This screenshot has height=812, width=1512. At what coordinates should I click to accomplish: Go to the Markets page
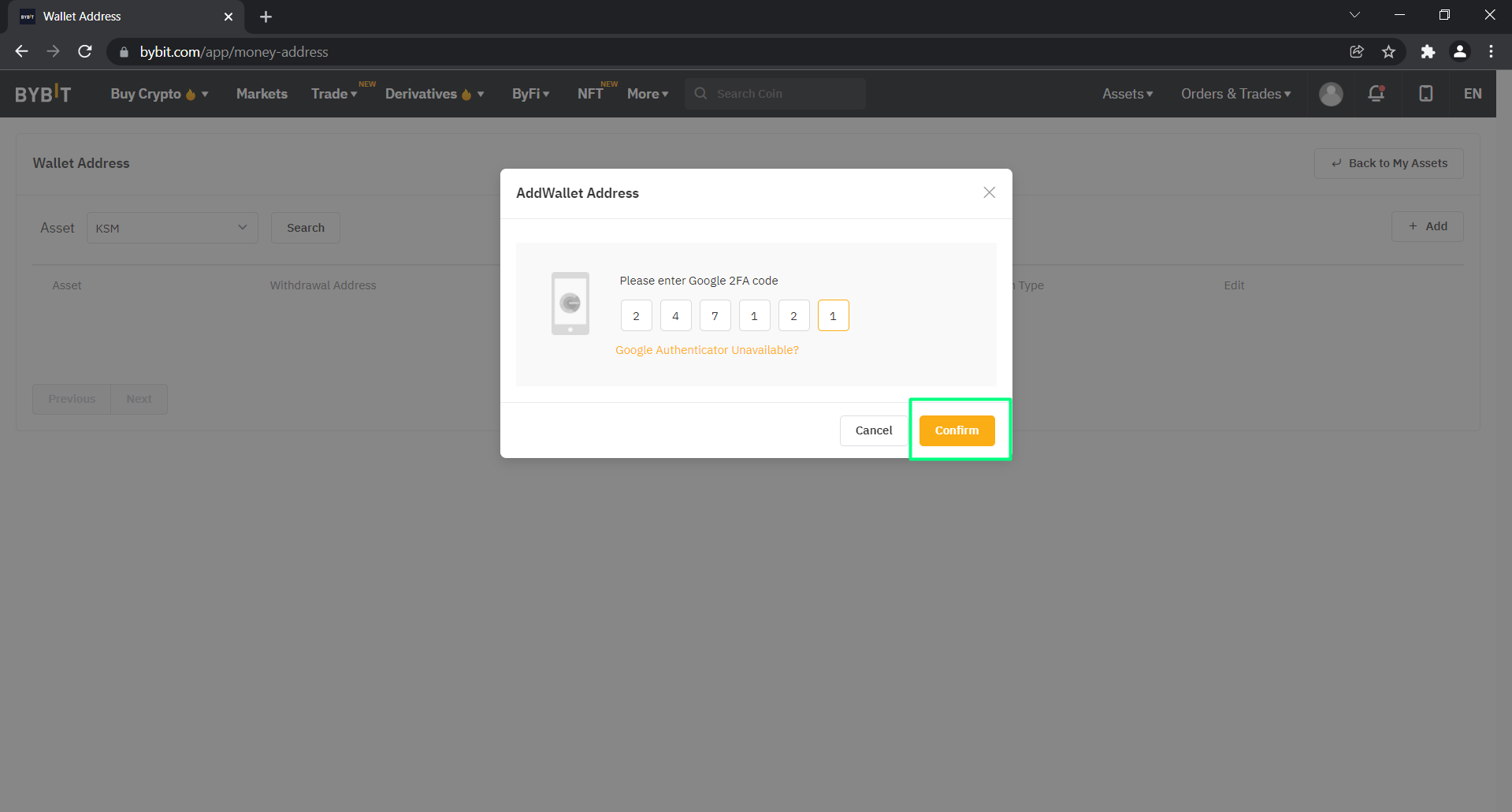(x=262, y=94)
